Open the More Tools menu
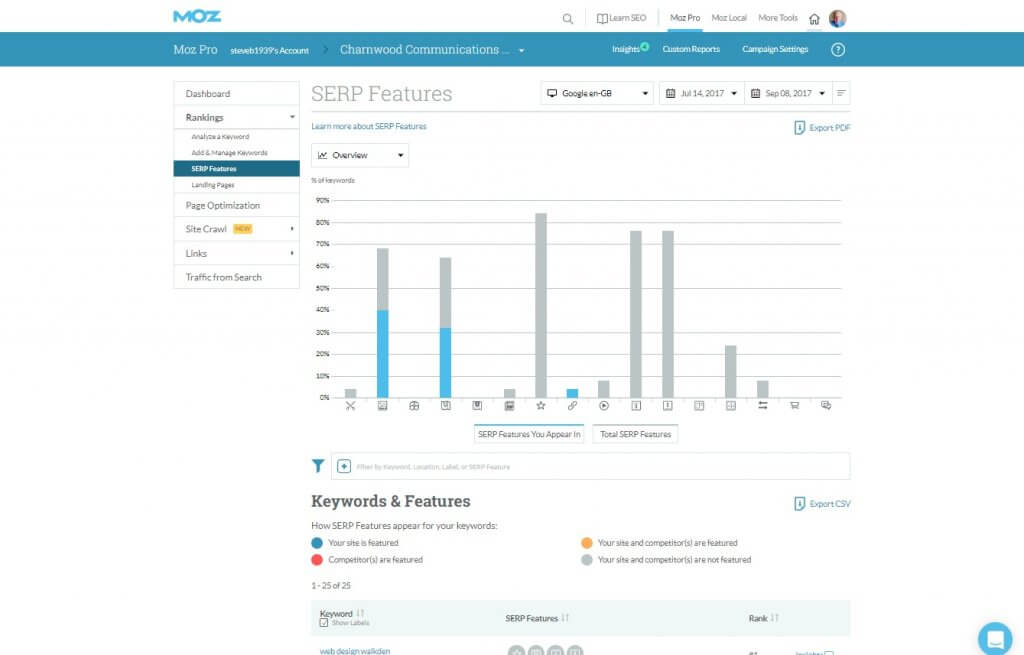Screen dimensions: 1024x655 pyautogui.click(x=778, y=18)
